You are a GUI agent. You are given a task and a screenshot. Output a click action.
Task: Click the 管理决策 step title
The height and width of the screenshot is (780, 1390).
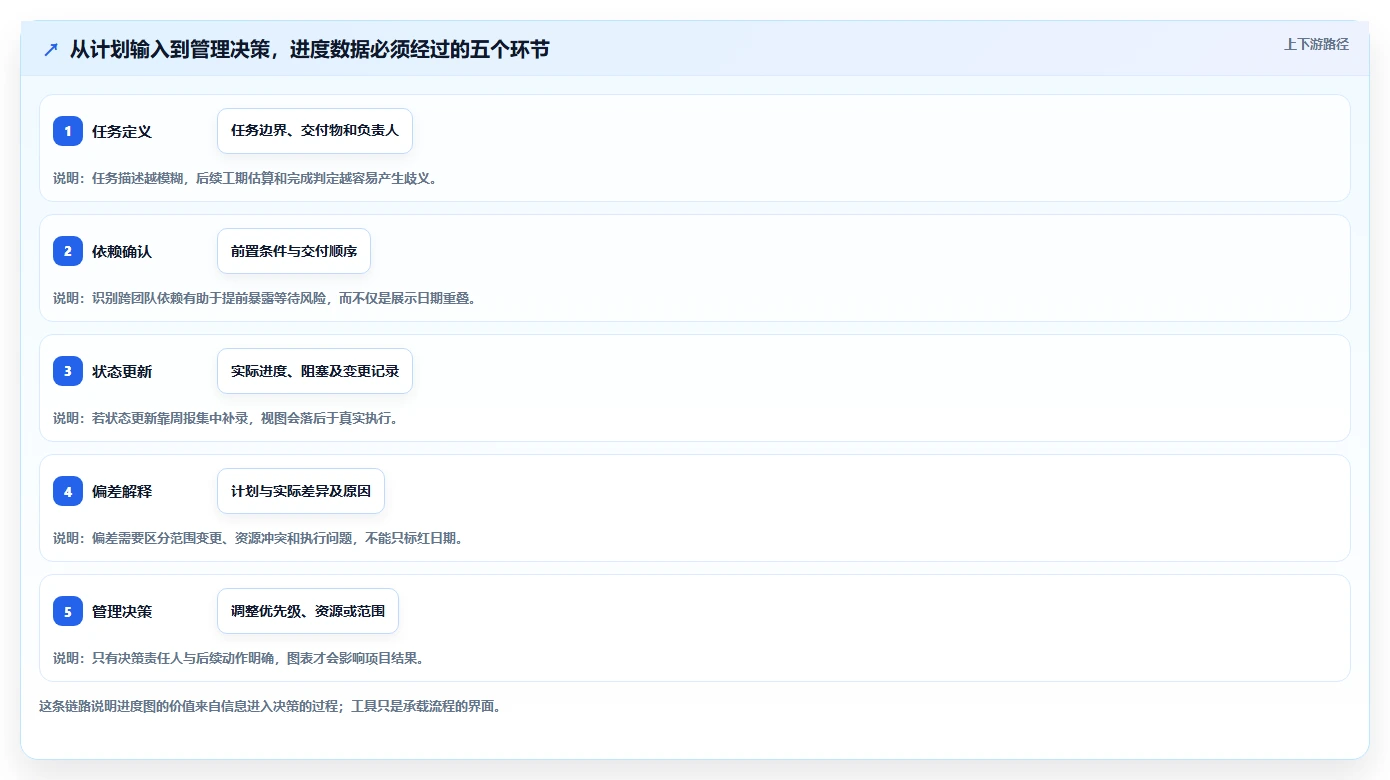[122, 611]
